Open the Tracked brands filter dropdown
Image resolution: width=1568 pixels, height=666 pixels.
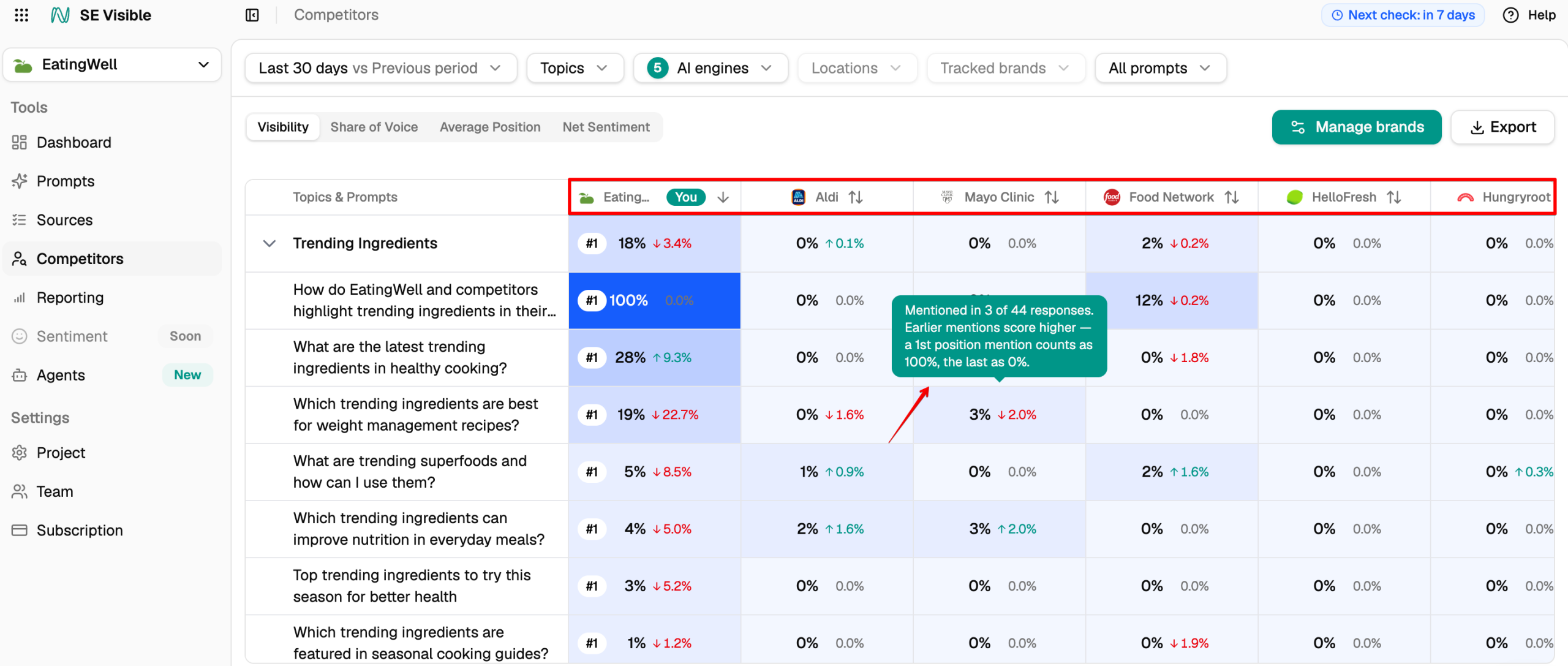pyautogui.click(x=1006, y=68)
